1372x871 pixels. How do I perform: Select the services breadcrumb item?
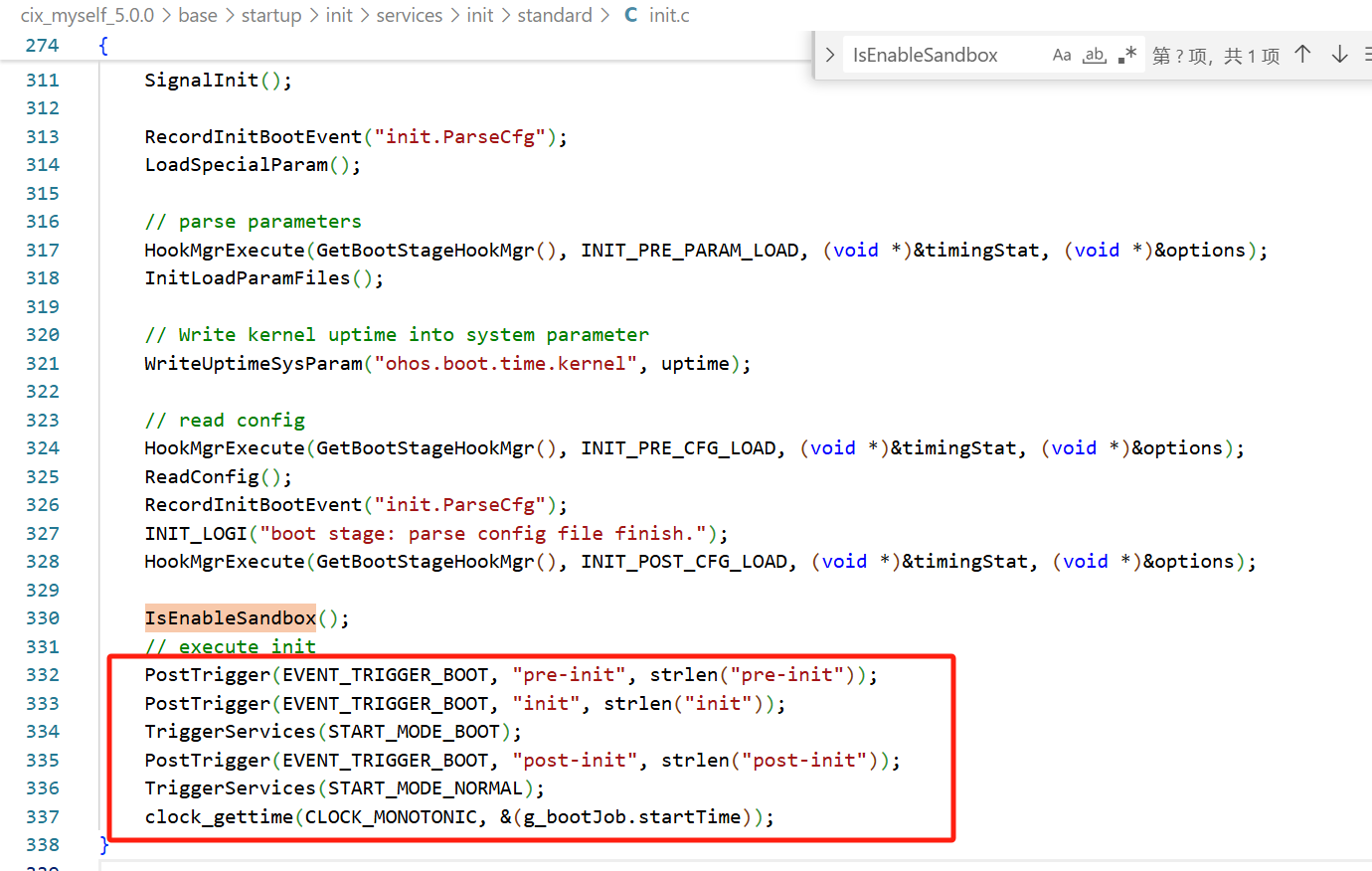pos(409,15)
